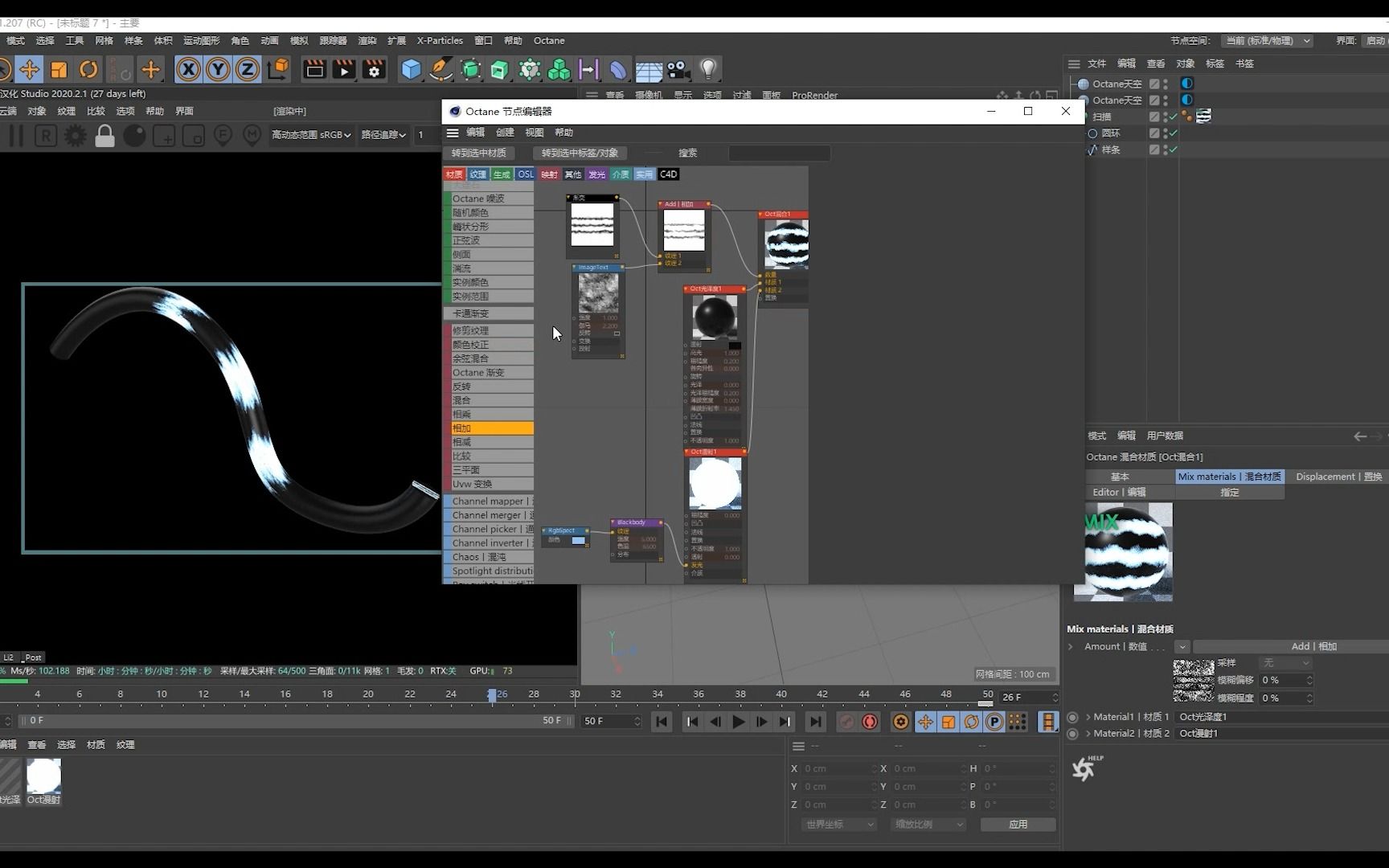Toggle Material2 radio circle in attributes

pos(1072,734)
